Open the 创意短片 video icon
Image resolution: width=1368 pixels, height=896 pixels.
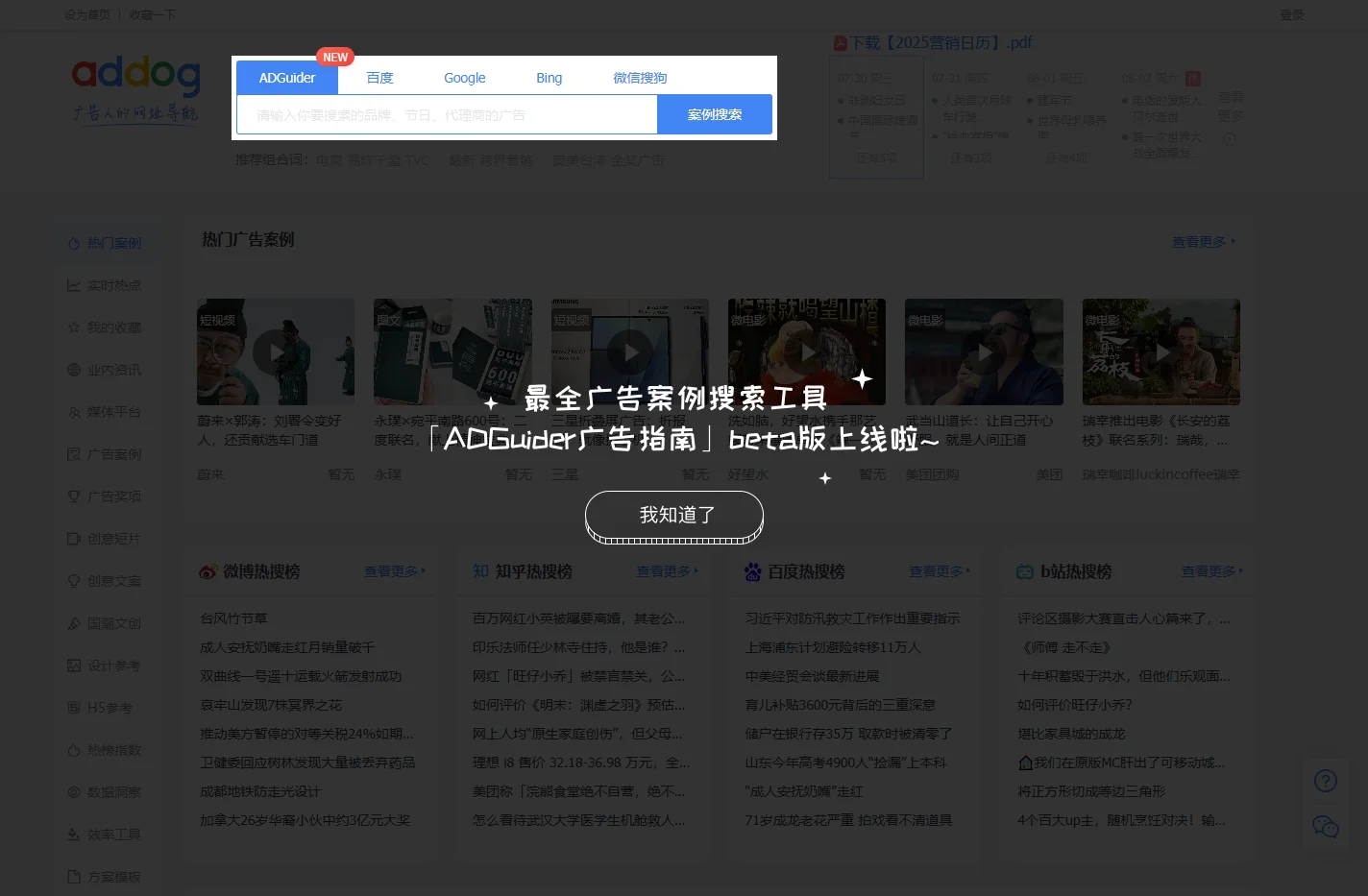(x=74, y=539)
